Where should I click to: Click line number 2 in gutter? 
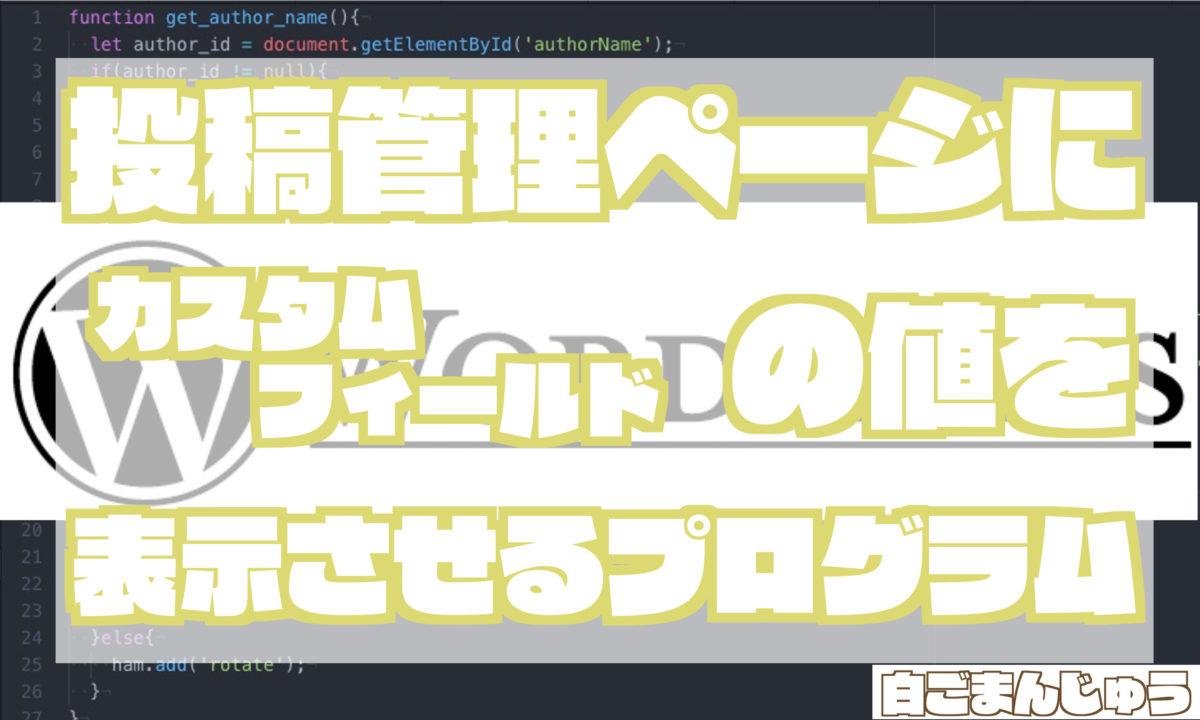coord(36,44)
